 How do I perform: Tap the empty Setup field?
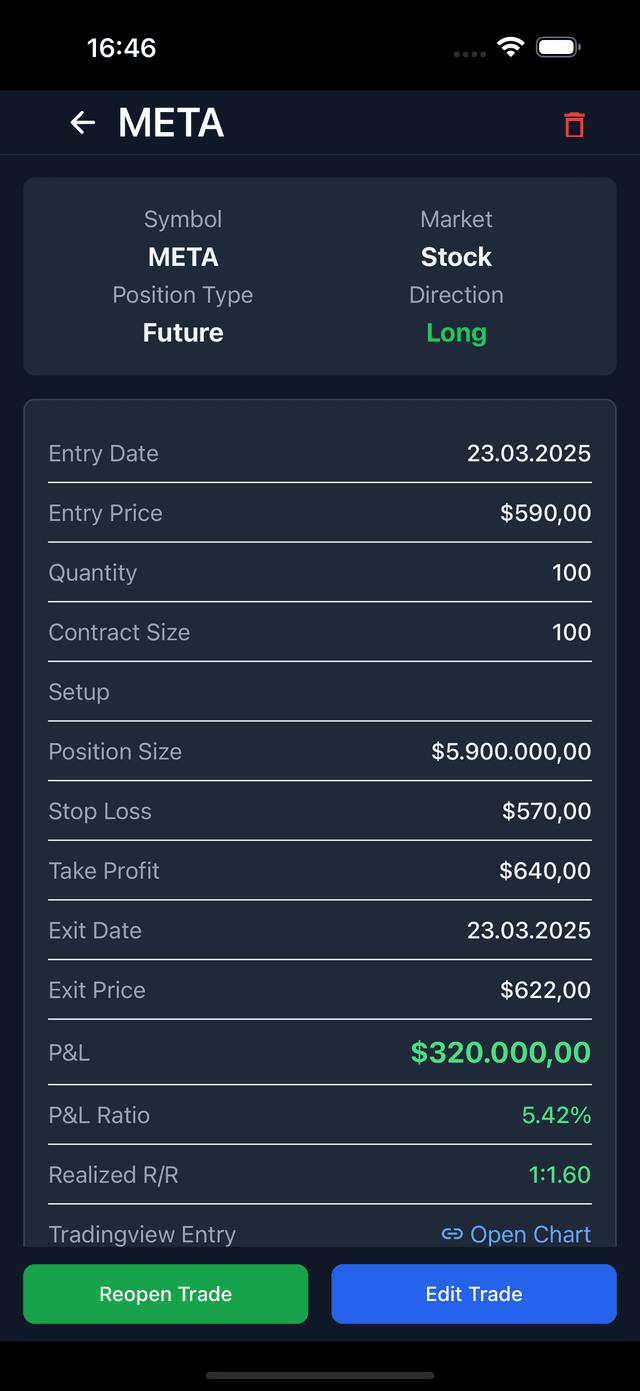79,691
